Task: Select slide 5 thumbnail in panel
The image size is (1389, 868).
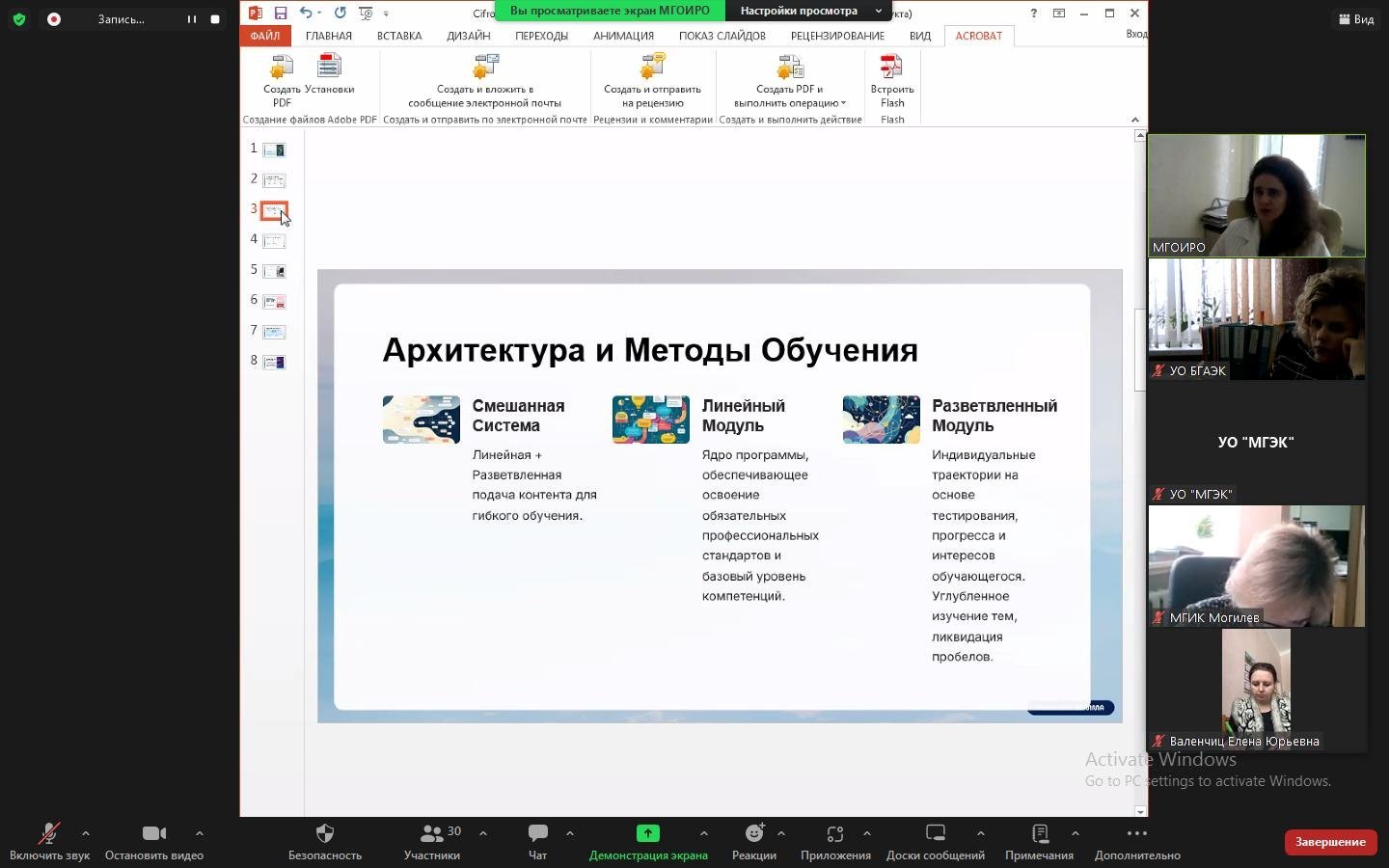Action: click(274, 271)
